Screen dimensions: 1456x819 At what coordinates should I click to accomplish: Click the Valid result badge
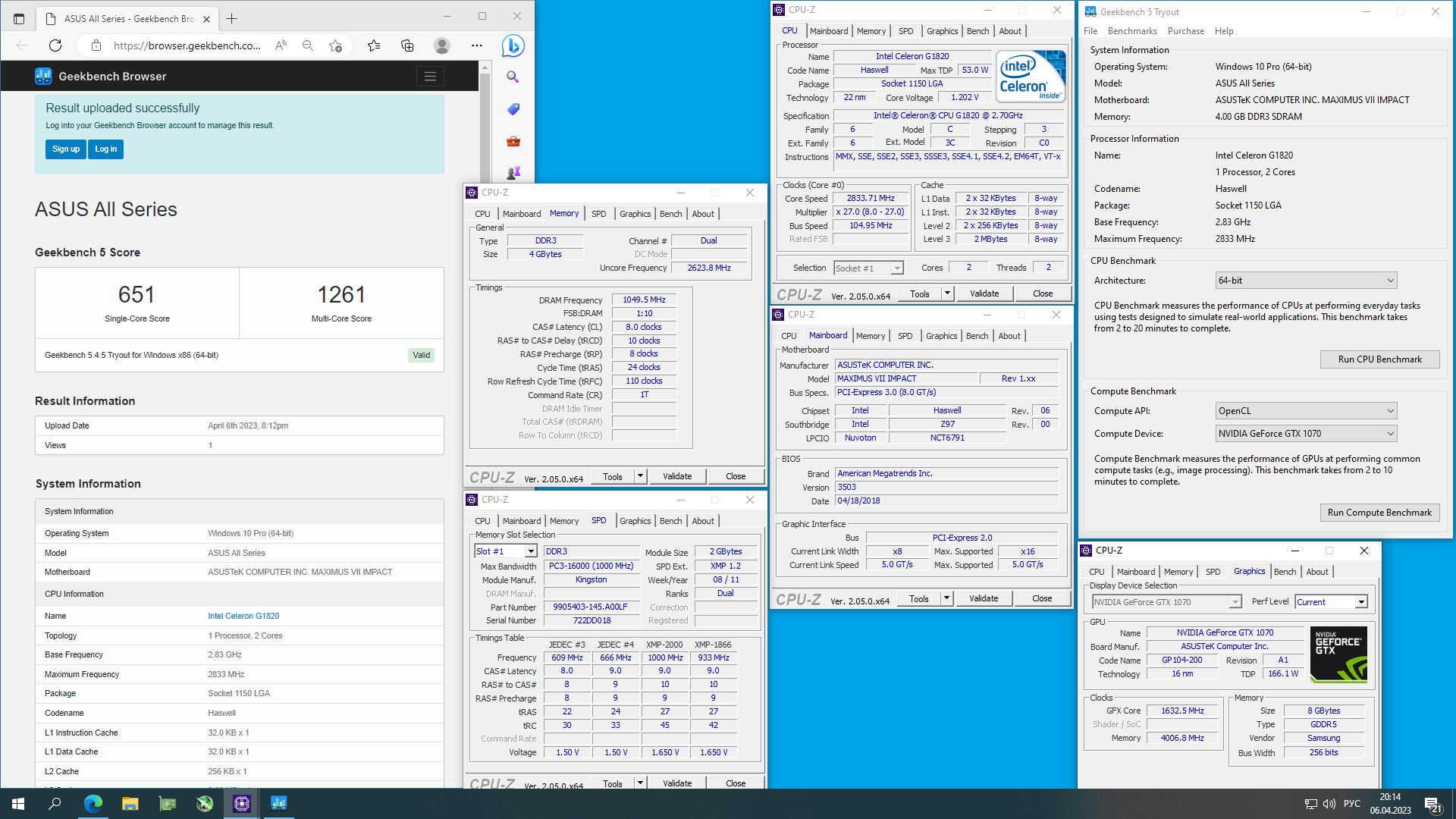click(421, 355)
